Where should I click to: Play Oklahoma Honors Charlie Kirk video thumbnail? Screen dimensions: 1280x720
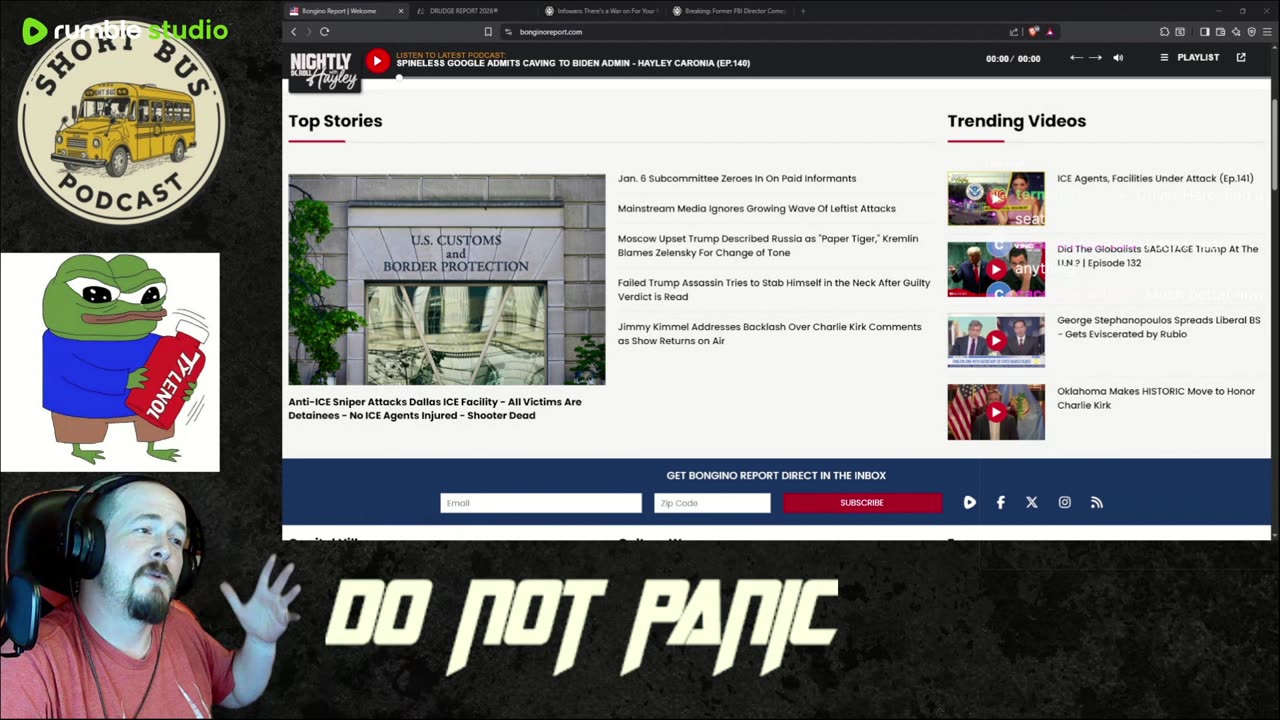[996, 412]
